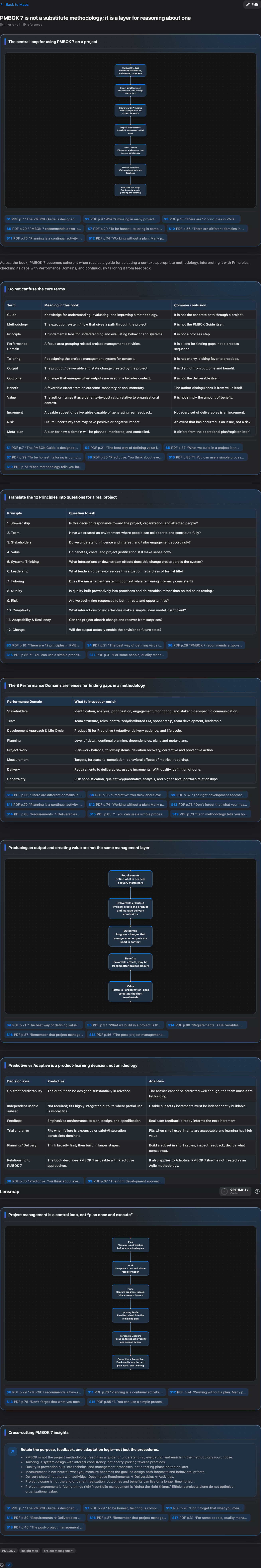Click the 11. Adaptability & Resiliency principle row

point(130,620)
